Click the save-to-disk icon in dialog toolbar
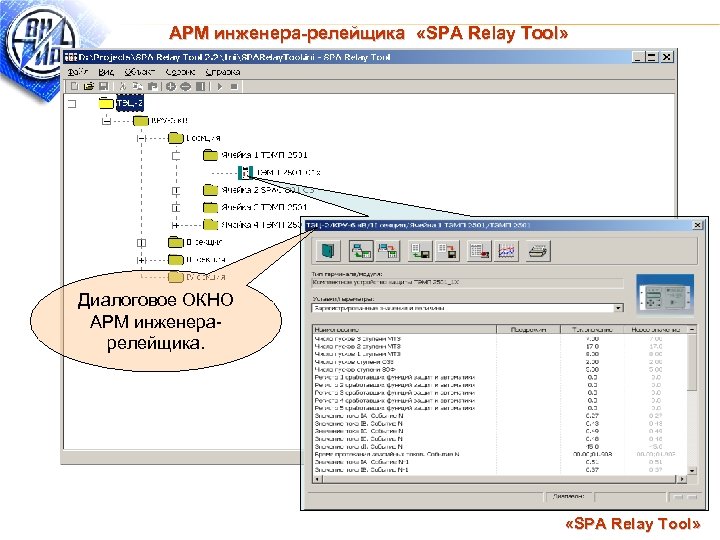The height and width of the screenshot is (540, 720). pos(447,251)
